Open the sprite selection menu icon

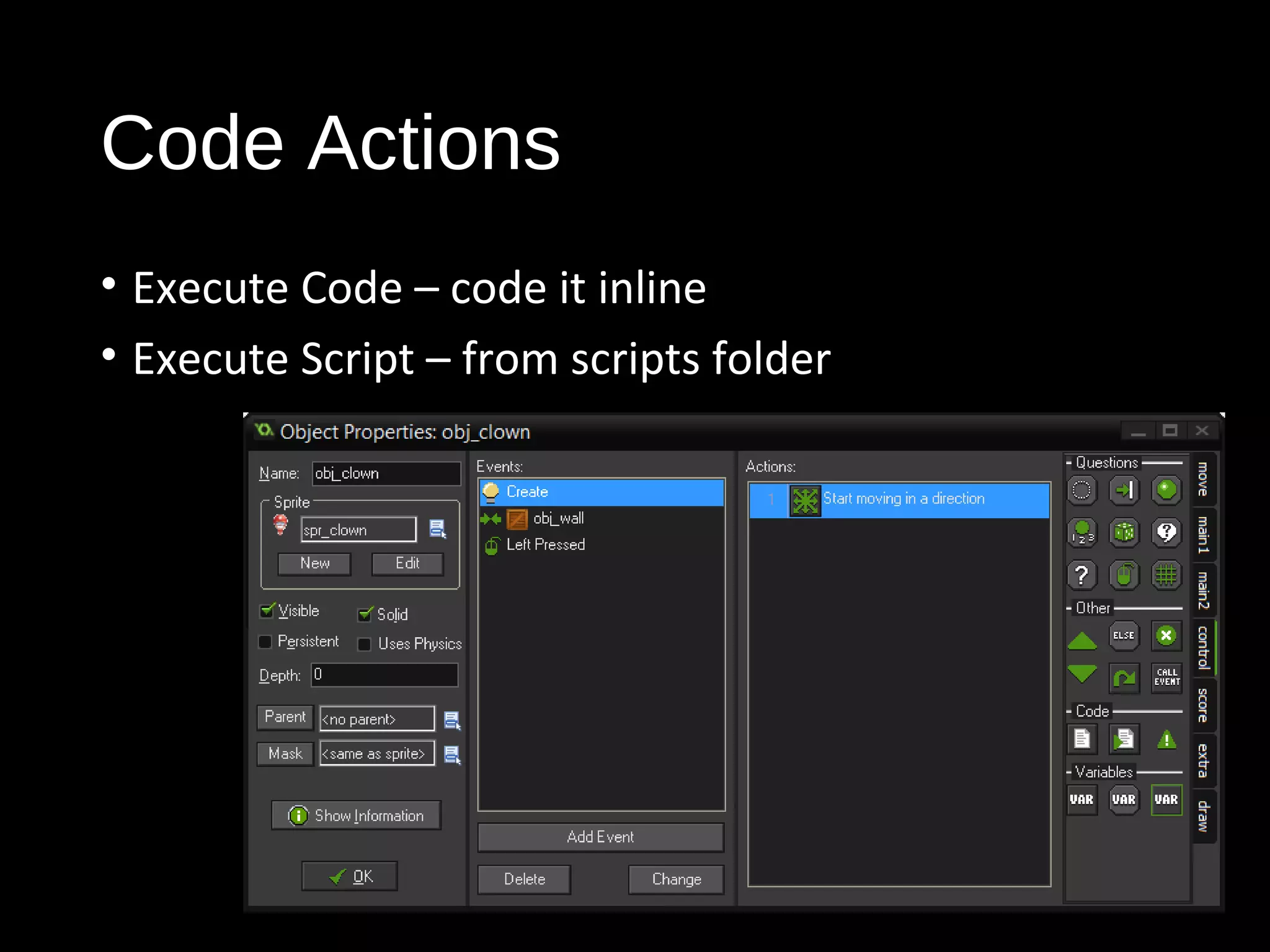click(438, 529)
